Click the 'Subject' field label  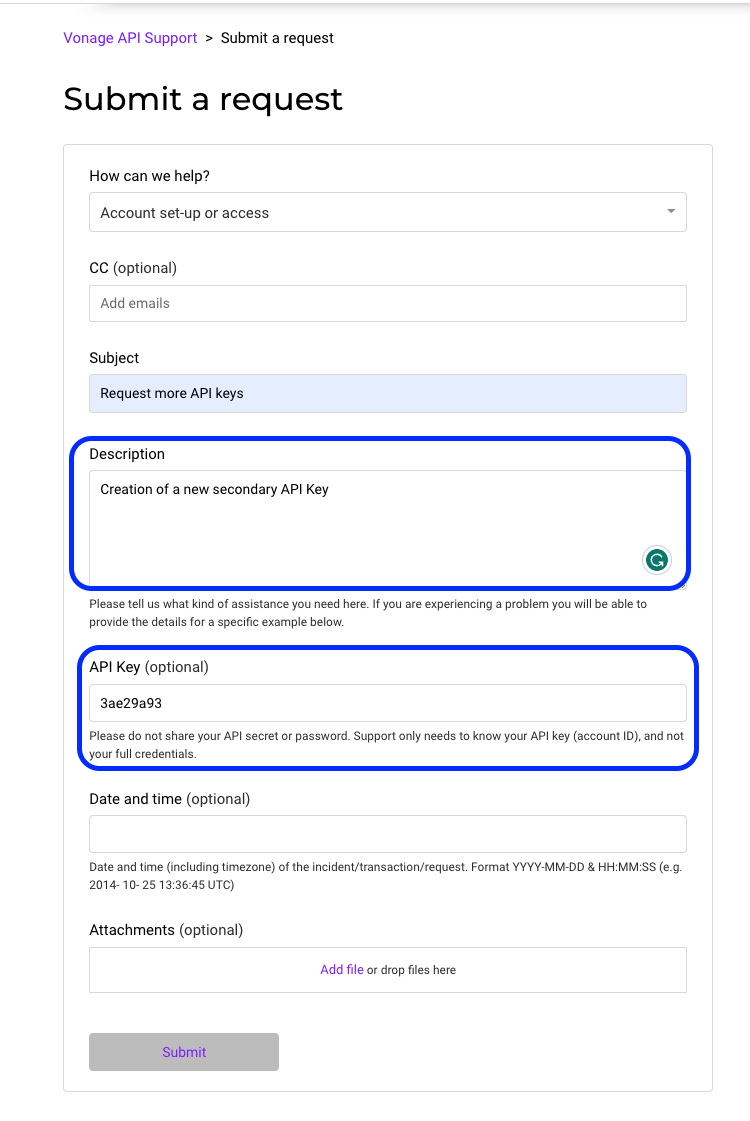114,358
